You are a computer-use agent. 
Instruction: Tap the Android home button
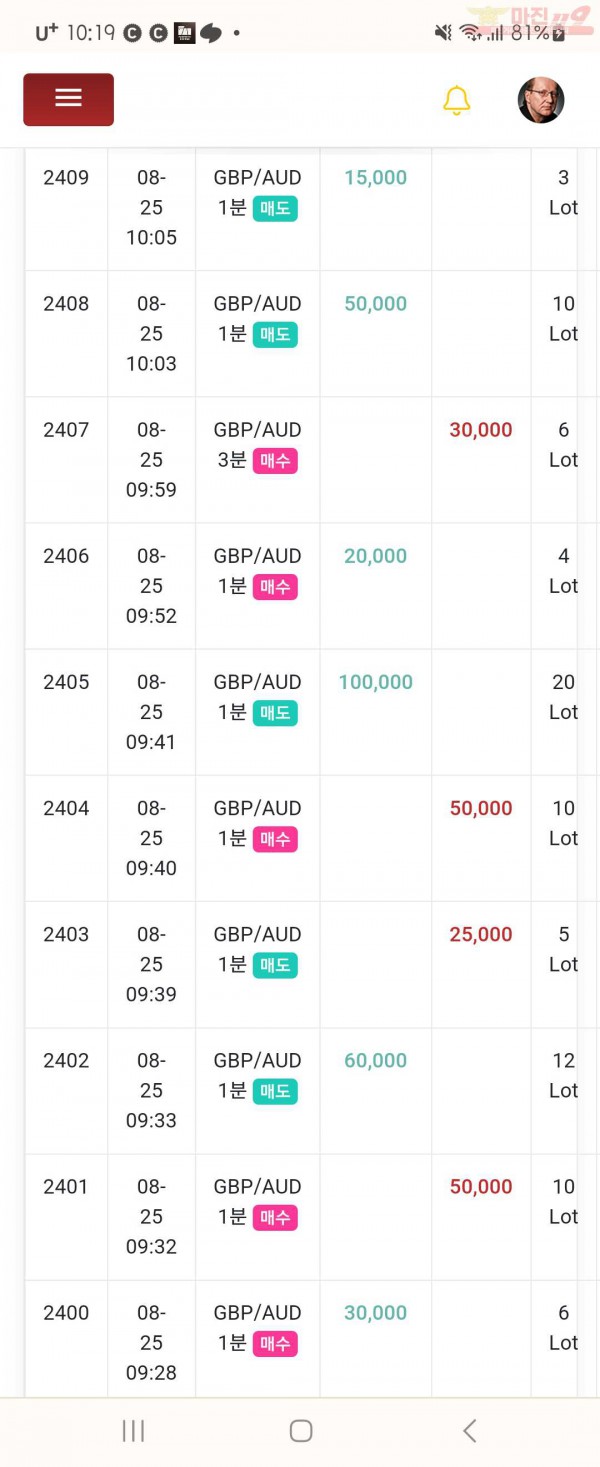point(301,1430)
